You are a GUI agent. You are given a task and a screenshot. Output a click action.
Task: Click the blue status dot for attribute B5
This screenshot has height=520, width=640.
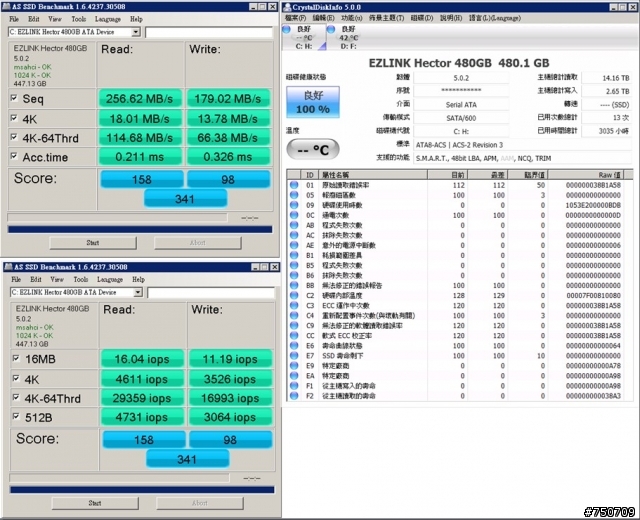pyautogui.click(x=293, y=265)
